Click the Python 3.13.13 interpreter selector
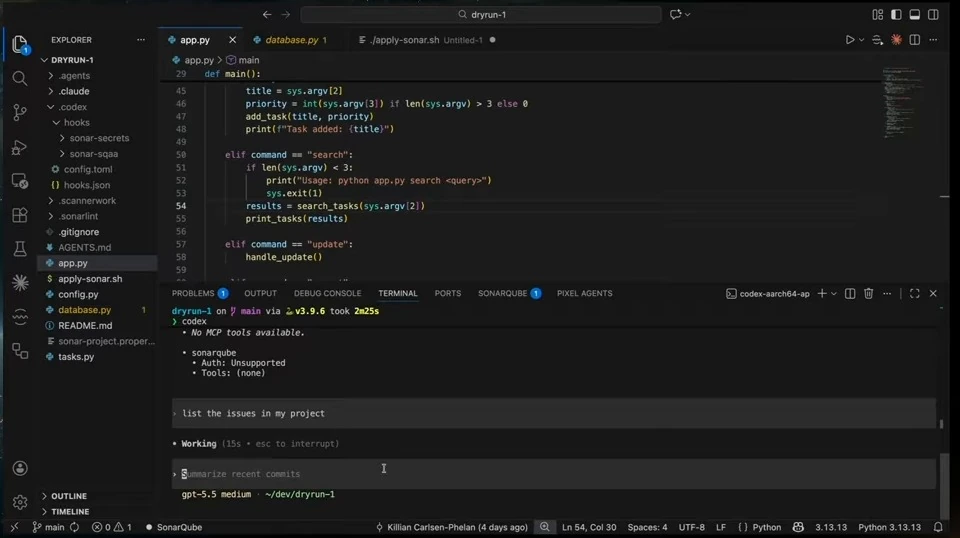Viewport: 960px width, 538px height. [x=890, y=527]
